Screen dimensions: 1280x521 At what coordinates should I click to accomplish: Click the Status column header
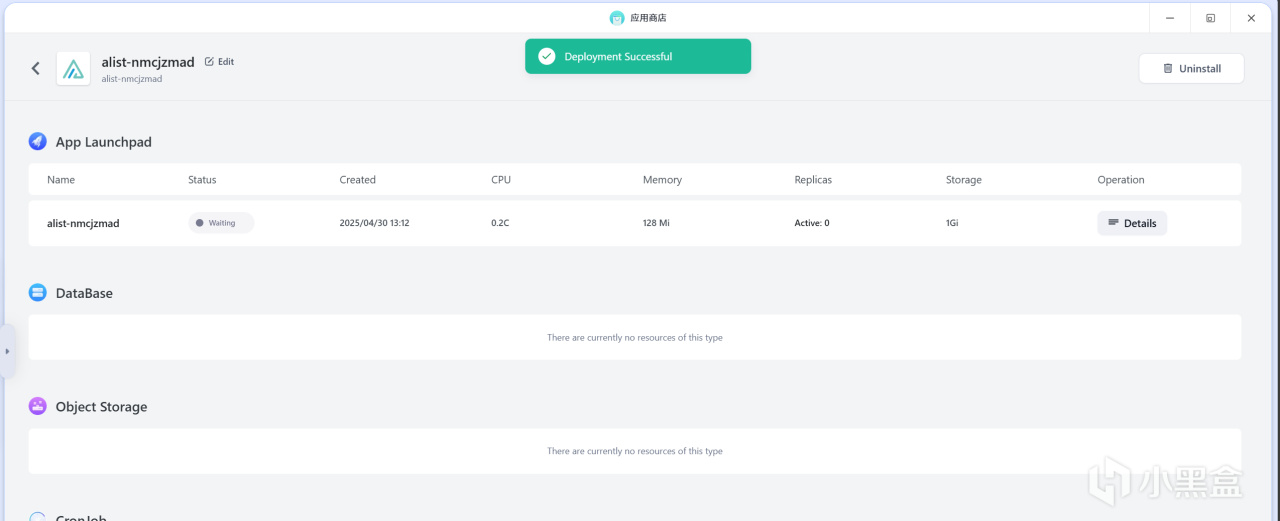[202, 180]
